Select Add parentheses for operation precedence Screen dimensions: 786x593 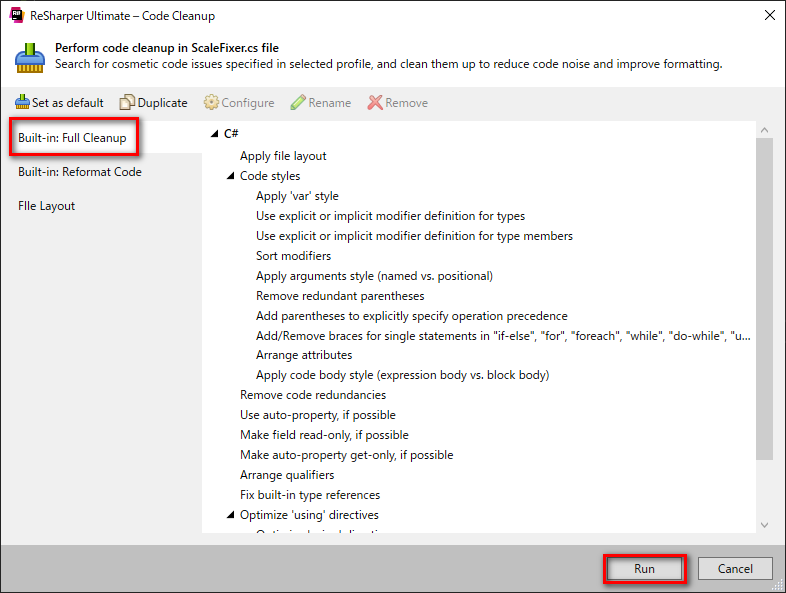[x=412, y=316]
